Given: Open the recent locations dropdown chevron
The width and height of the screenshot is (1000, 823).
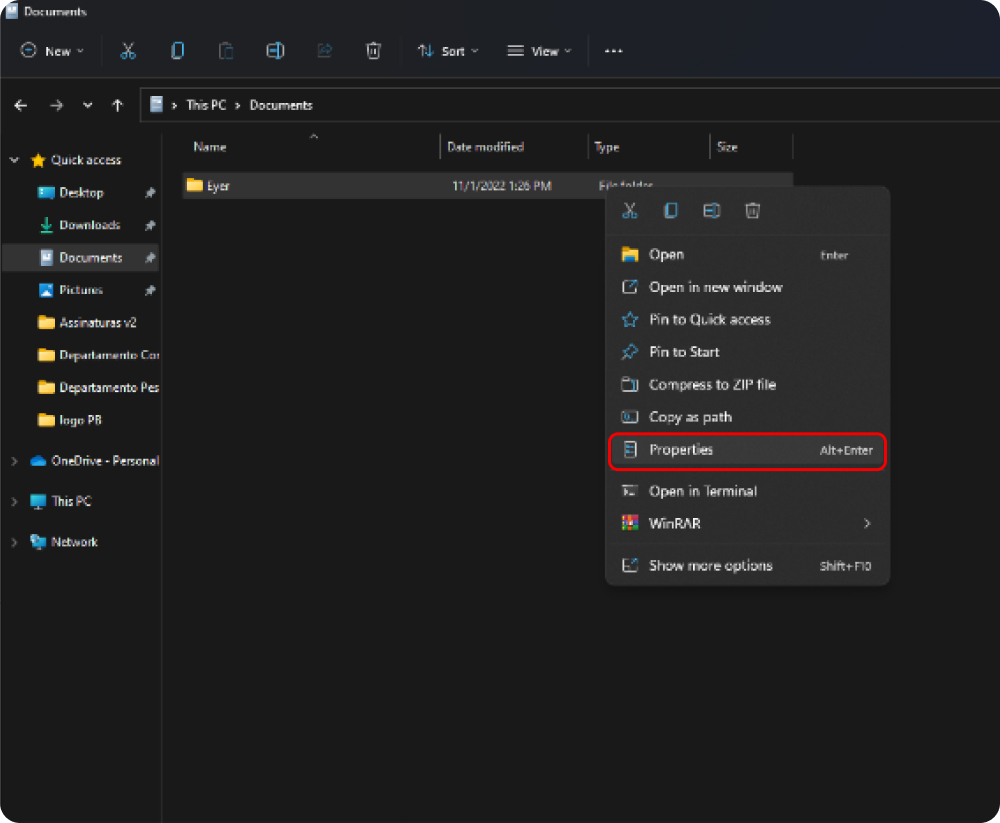Looking at the screenshot, I should point(87,105).
